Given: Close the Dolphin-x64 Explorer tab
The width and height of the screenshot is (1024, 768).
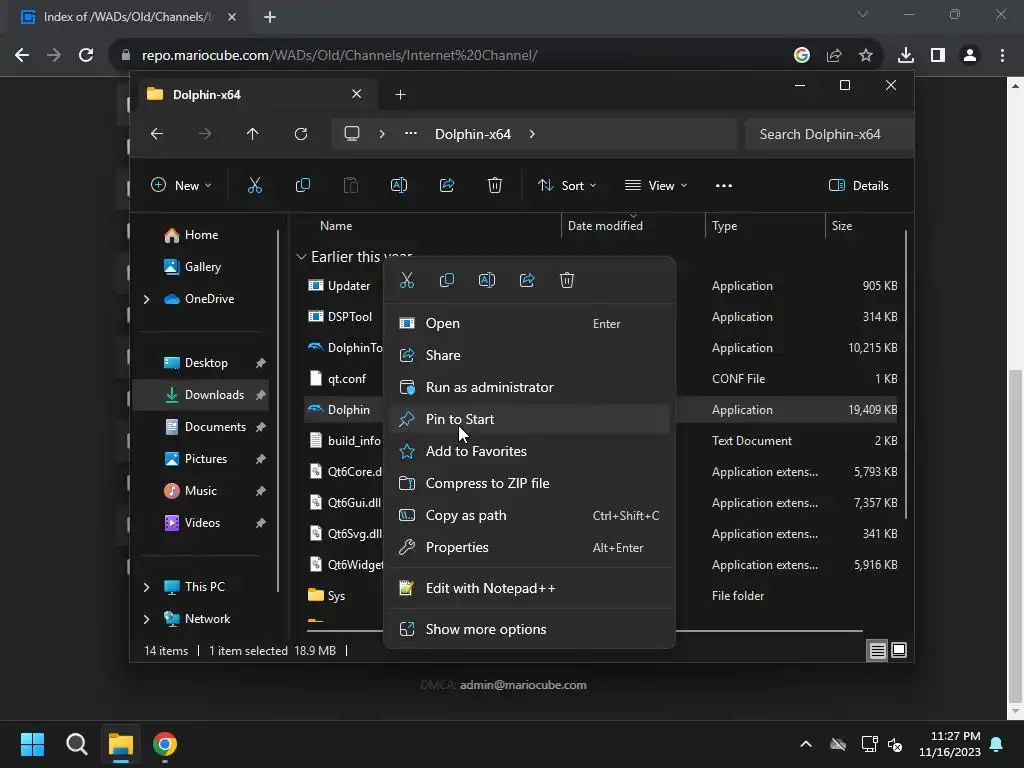Looking at the screenshot, I should pos(357,94).
